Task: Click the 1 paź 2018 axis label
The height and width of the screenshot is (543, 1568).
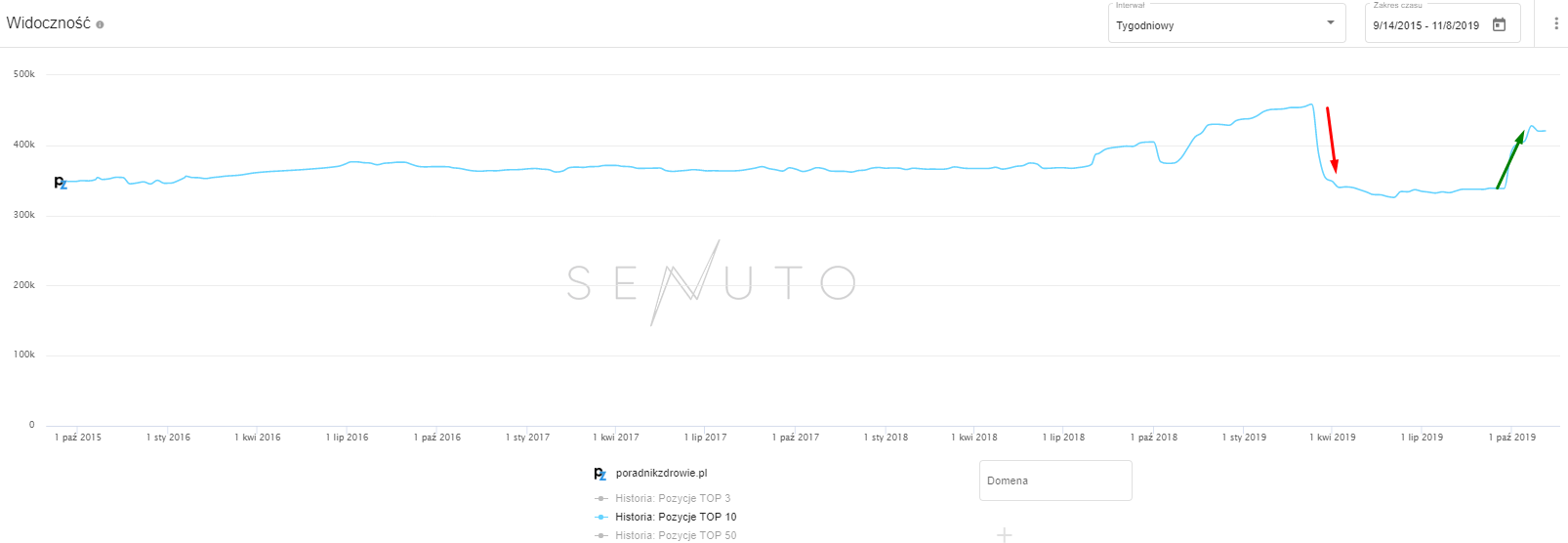Action: (x=1153, y=438)
